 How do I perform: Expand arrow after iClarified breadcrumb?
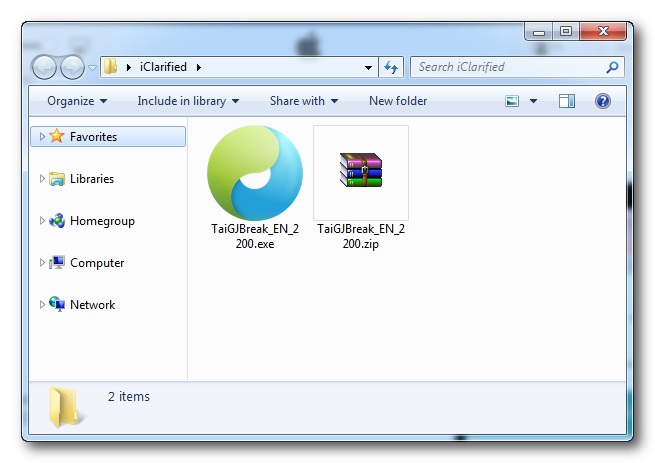click(199, 67)
